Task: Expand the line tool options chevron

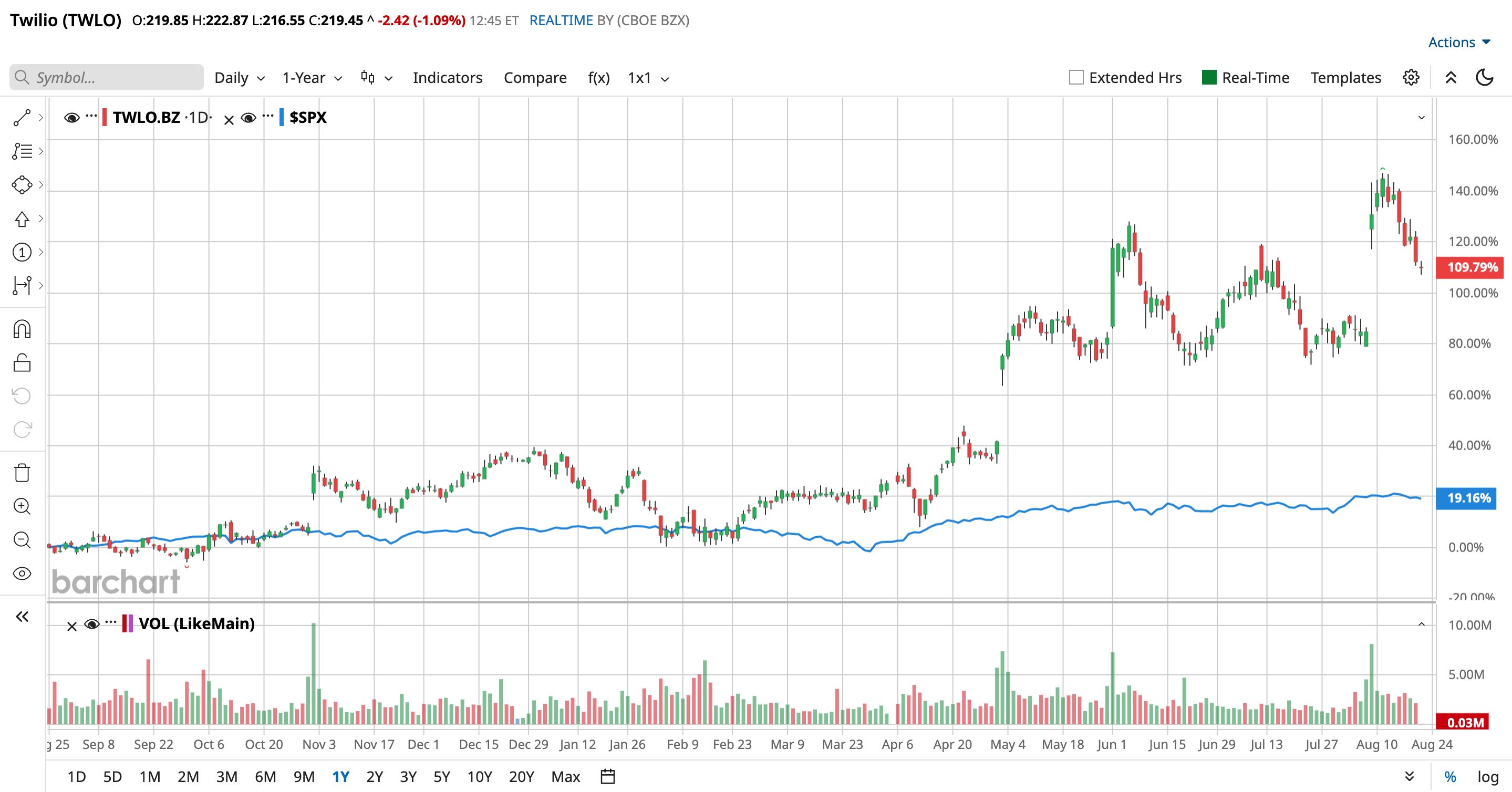Action: point(40,118)
